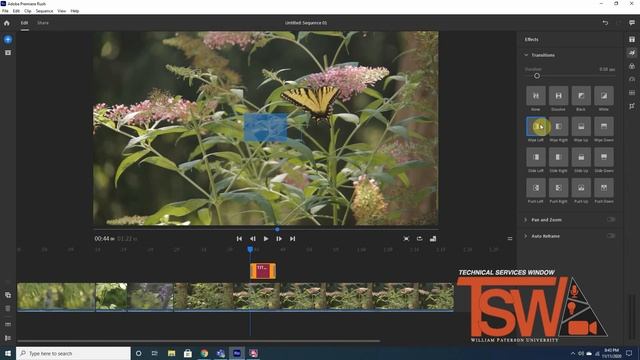Enable the Auto Reframe switch
Image resolution: width=640 pixels, height=360 pixels.
pyautogui.click(x=611, y=236)
